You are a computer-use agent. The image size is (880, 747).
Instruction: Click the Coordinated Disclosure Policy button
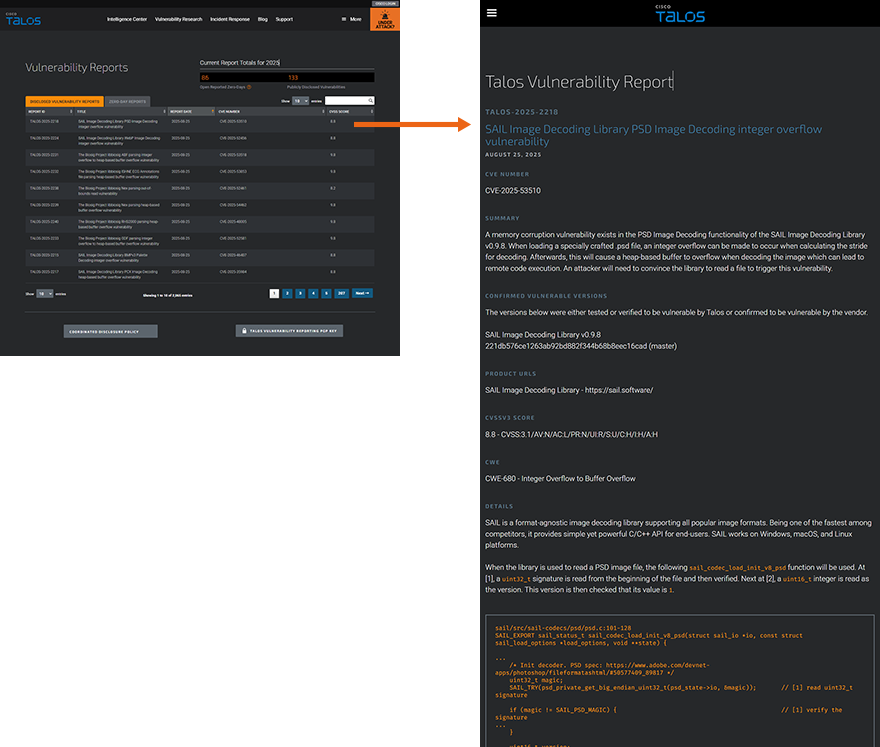tap(110, 331)
